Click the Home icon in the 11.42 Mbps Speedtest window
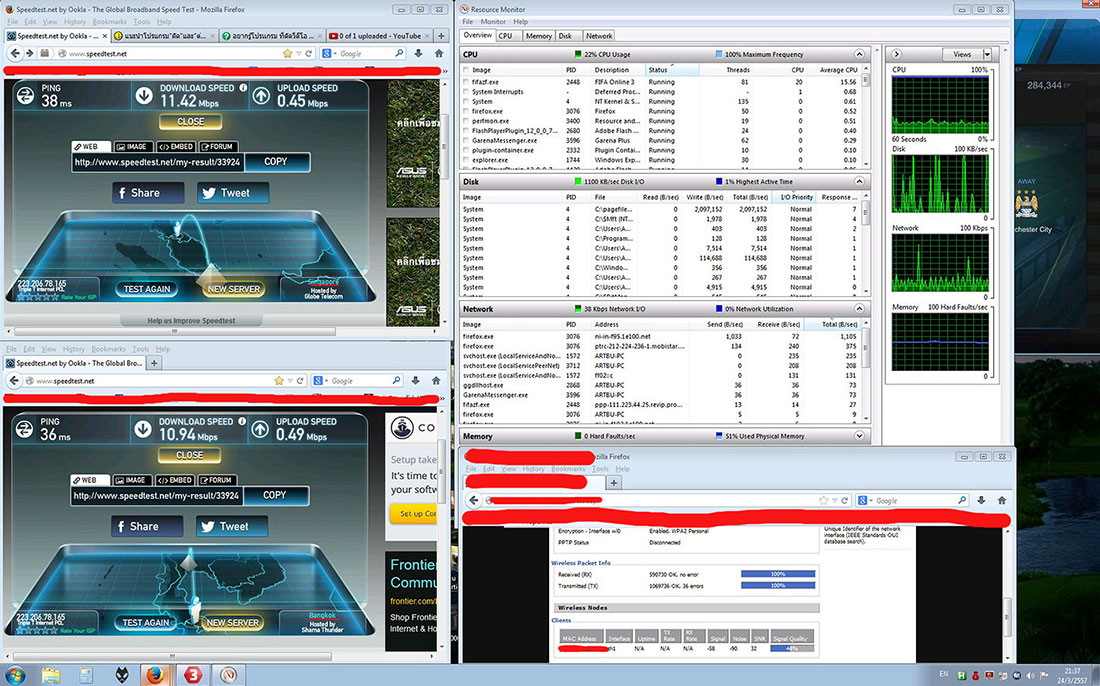1100x686 pixels. 438,53
